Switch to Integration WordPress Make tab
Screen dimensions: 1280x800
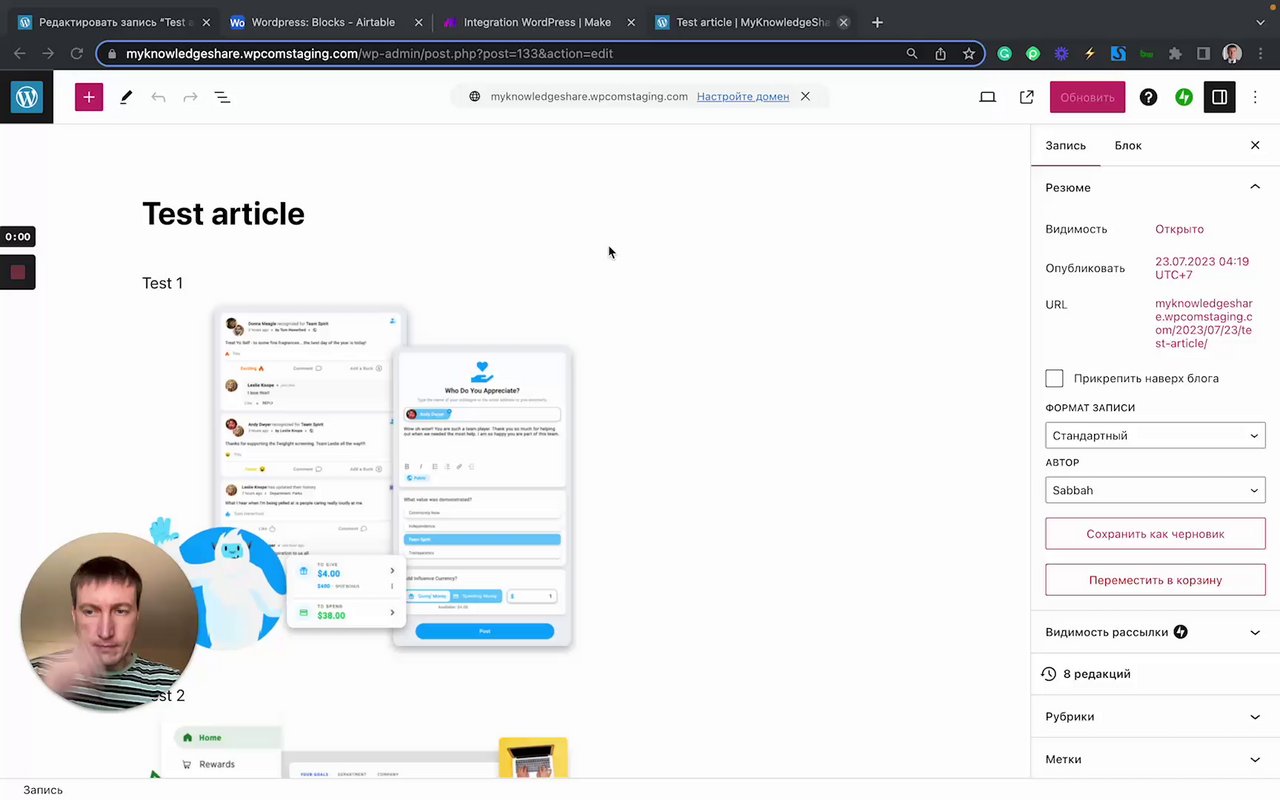(x=537, y=22)
